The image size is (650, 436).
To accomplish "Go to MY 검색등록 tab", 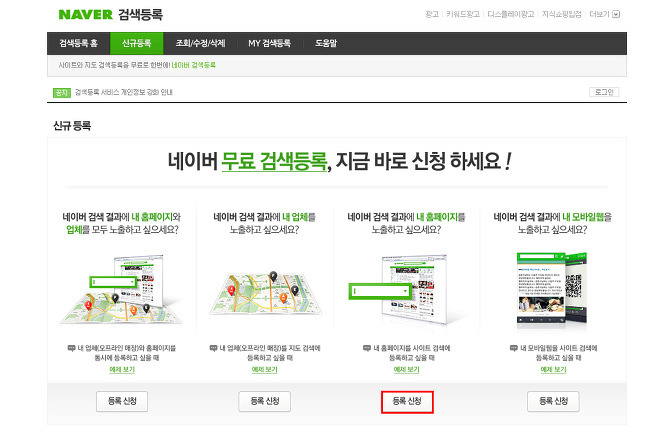I will tap(269, 43).
